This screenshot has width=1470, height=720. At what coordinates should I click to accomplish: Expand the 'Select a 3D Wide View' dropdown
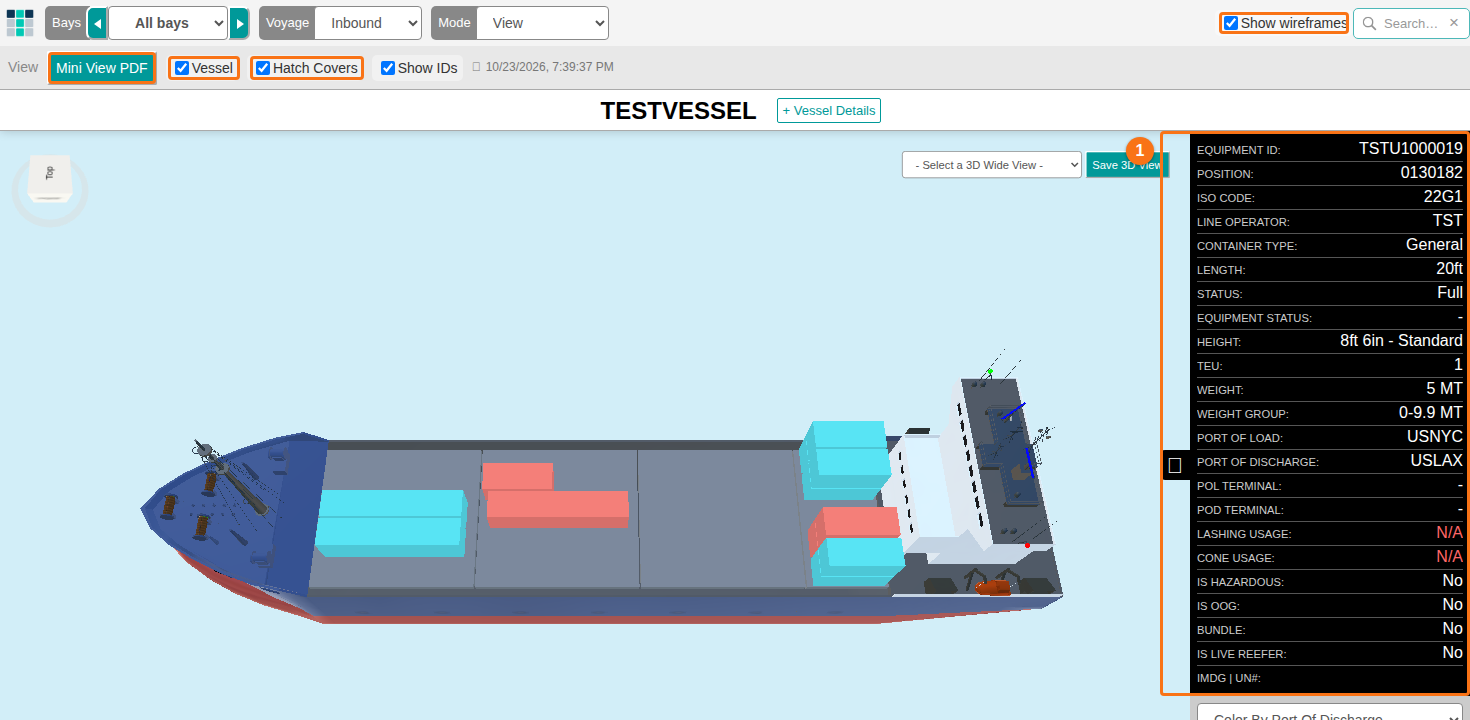pos(992,165)
